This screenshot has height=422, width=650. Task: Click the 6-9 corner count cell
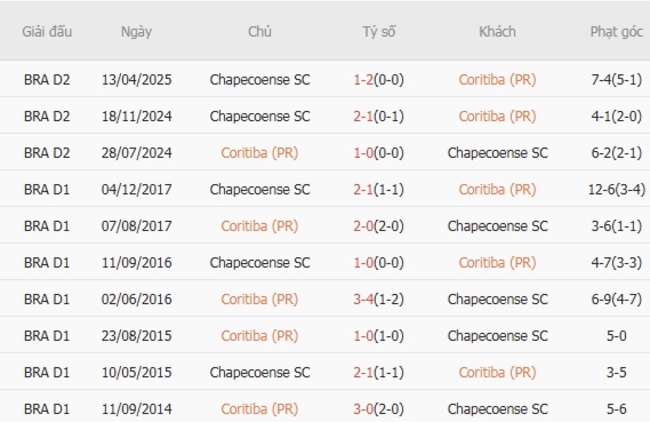(x=616, y=299)
